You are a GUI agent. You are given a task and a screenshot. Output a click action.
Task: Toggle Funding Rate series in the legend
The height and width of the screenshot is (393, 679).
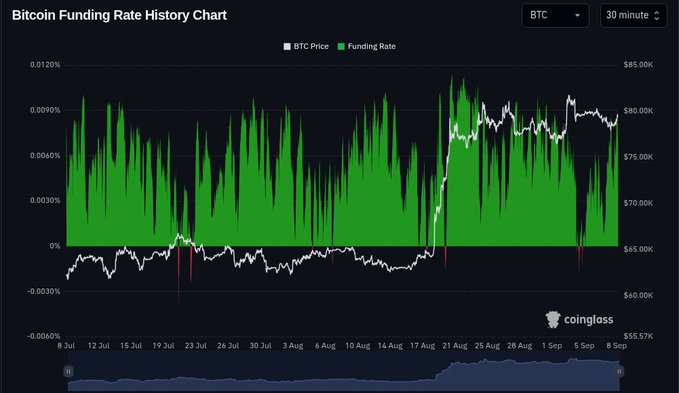click(x=366, y=46)
